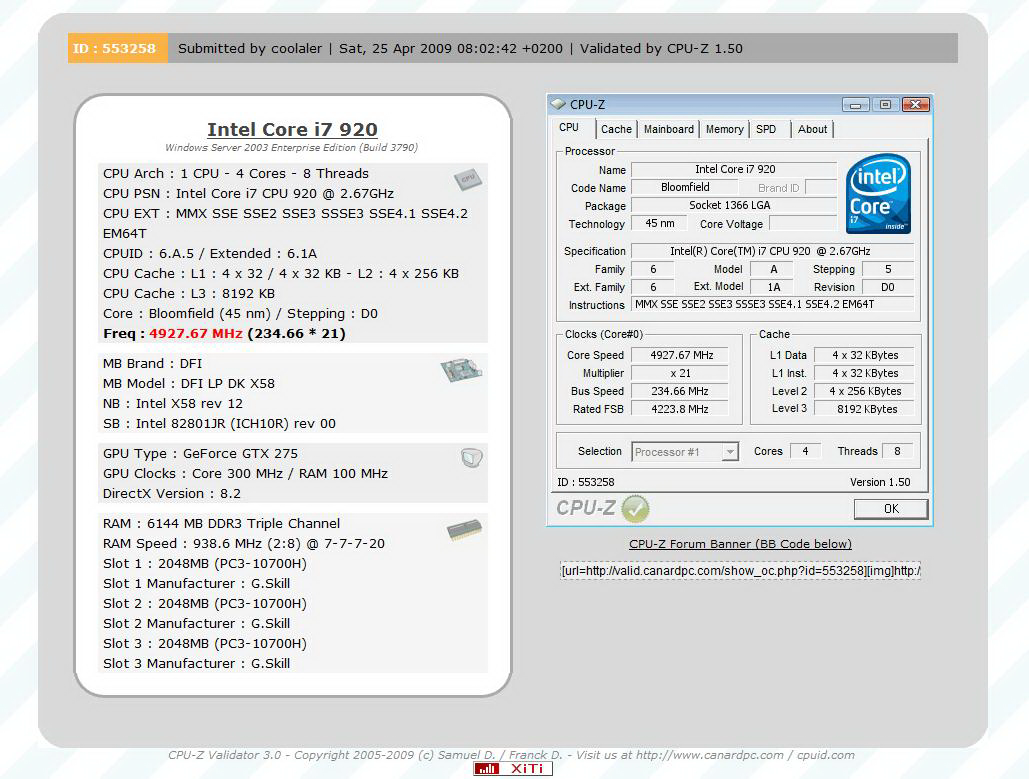Select the CPU tab
The height and width of the screenshot is (779, 1029).
(569, 128)
